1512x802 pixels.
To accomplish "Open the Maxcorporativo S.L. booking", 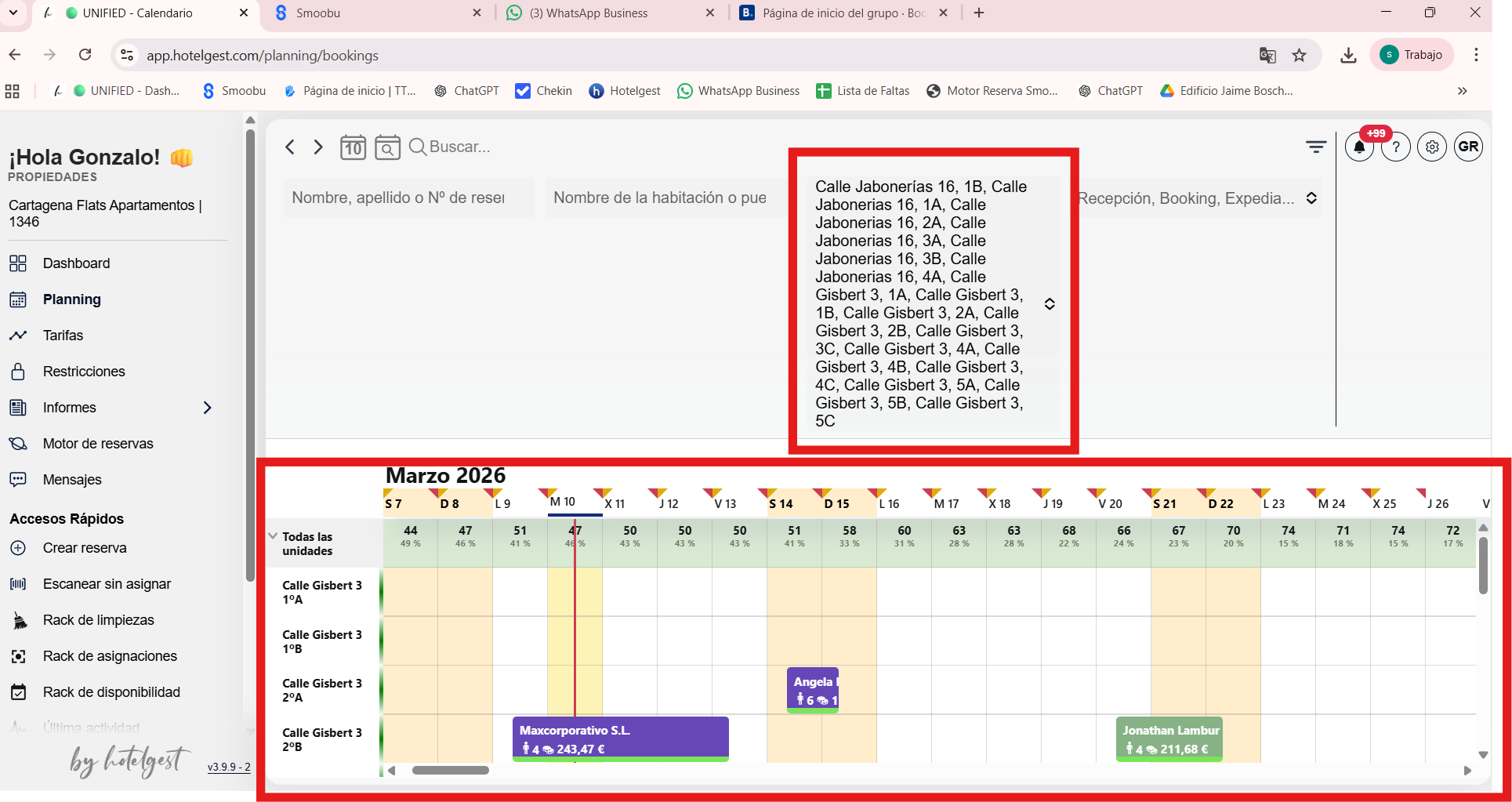I will tap(621, 738).
